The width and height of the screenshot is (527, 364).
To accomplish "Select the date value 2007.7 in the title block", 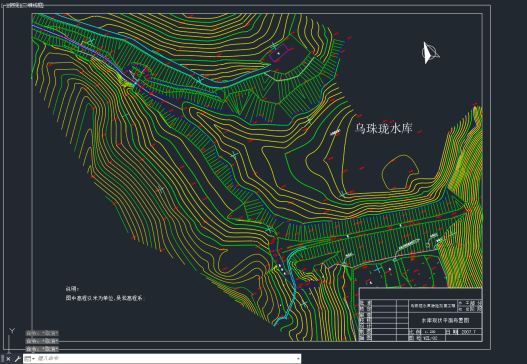I will [468, 332].
